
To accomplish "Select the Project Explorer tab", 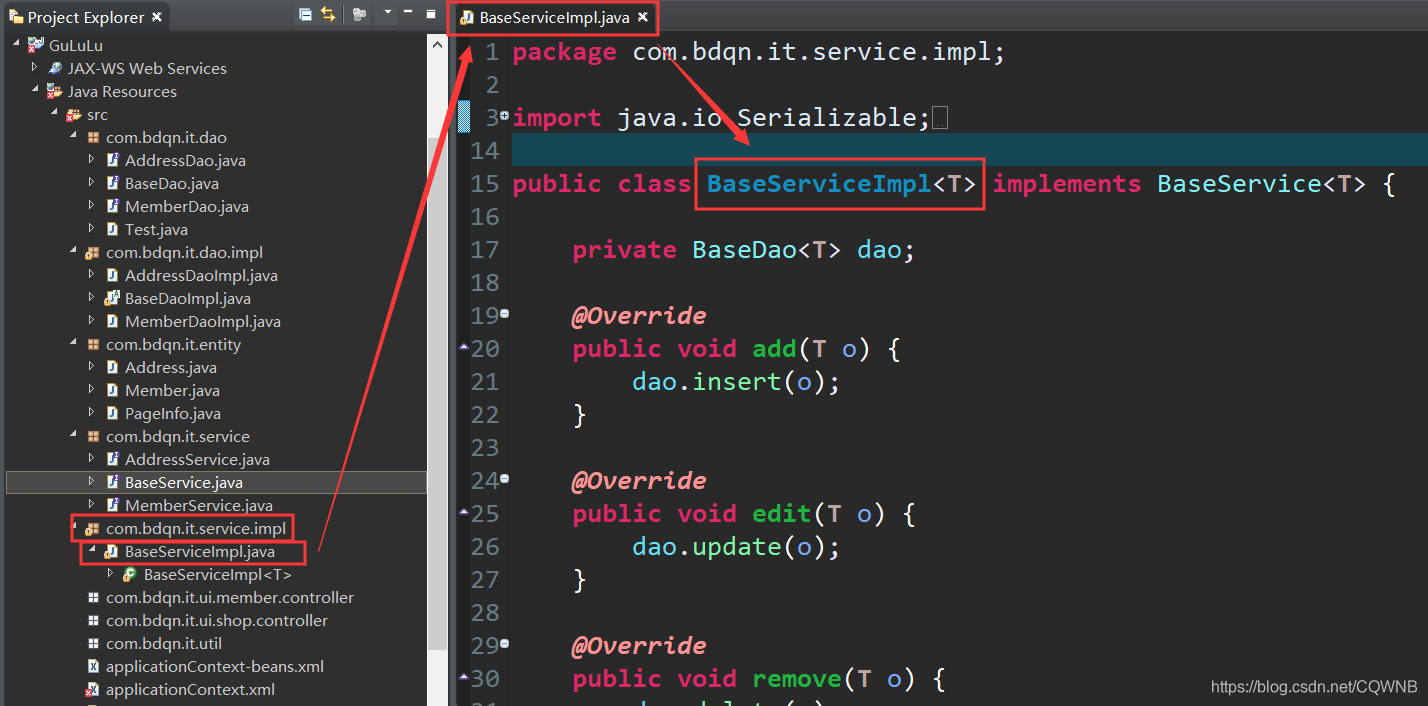I will point(85,17).
